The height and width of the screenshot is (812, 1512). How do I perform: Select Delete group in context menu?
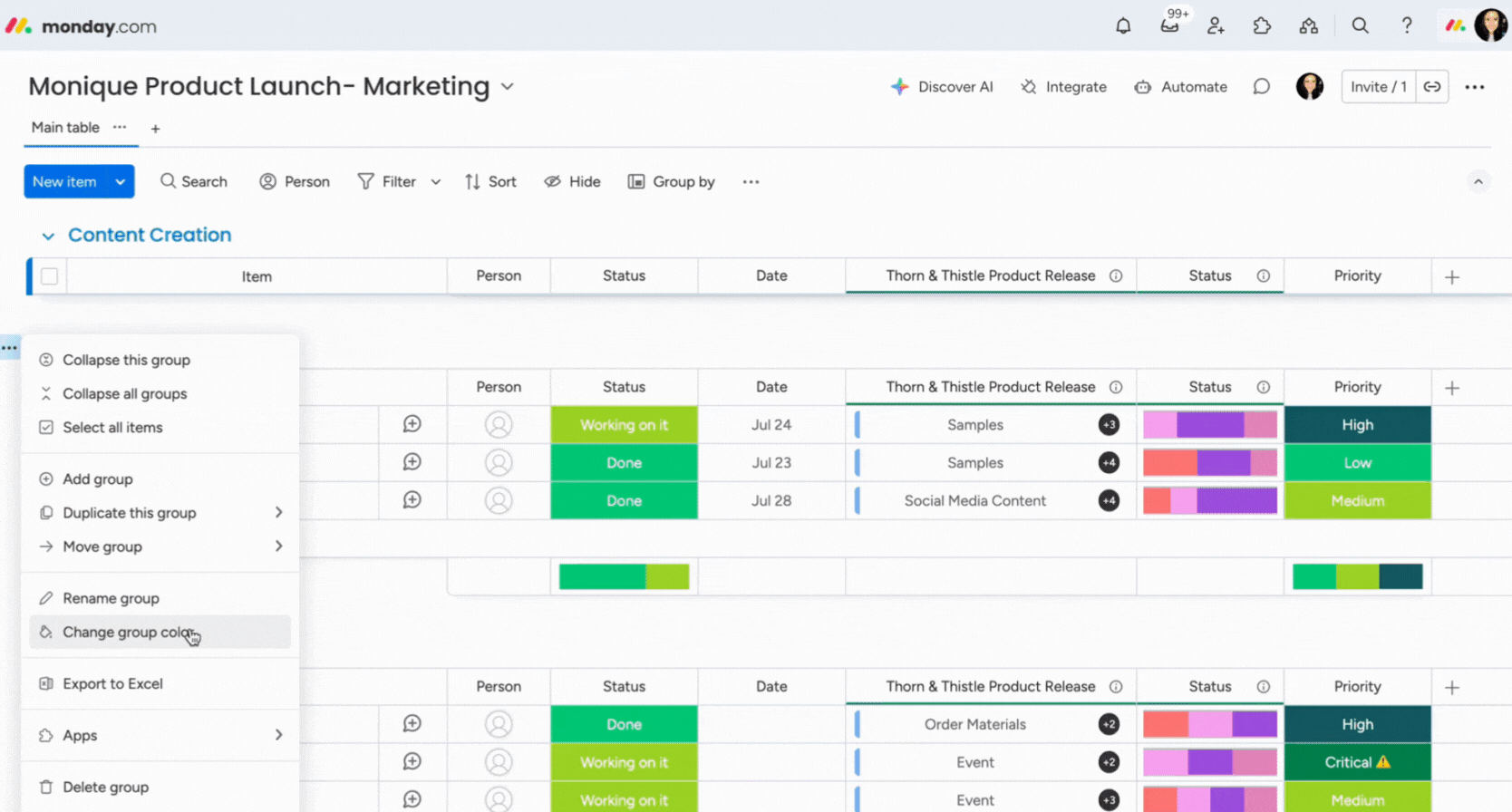click(x=105, y=788)
